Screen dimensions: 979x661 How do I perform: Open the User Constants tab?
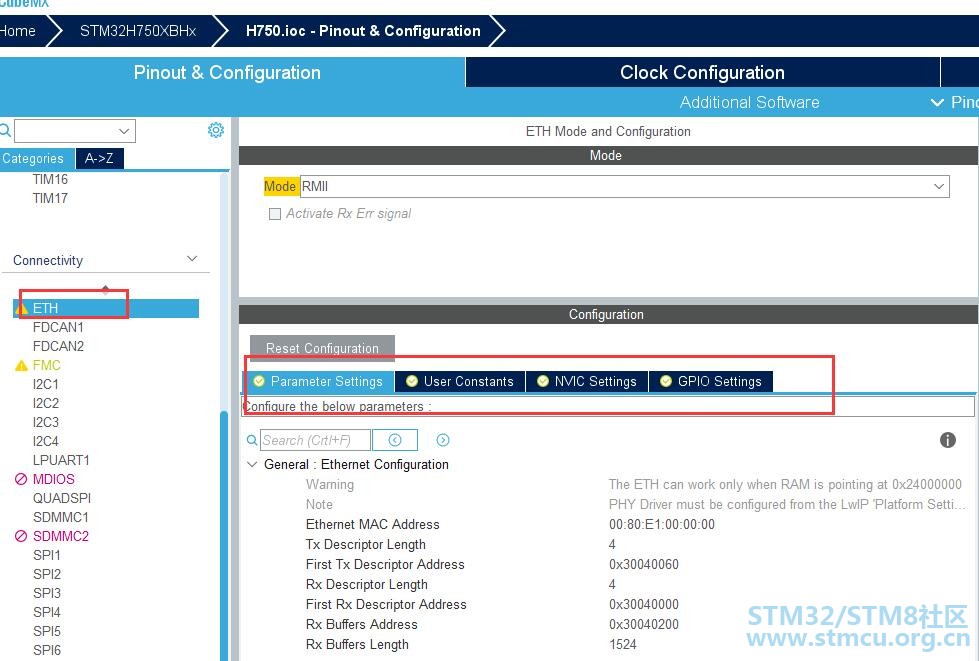[x=460, y=381]
